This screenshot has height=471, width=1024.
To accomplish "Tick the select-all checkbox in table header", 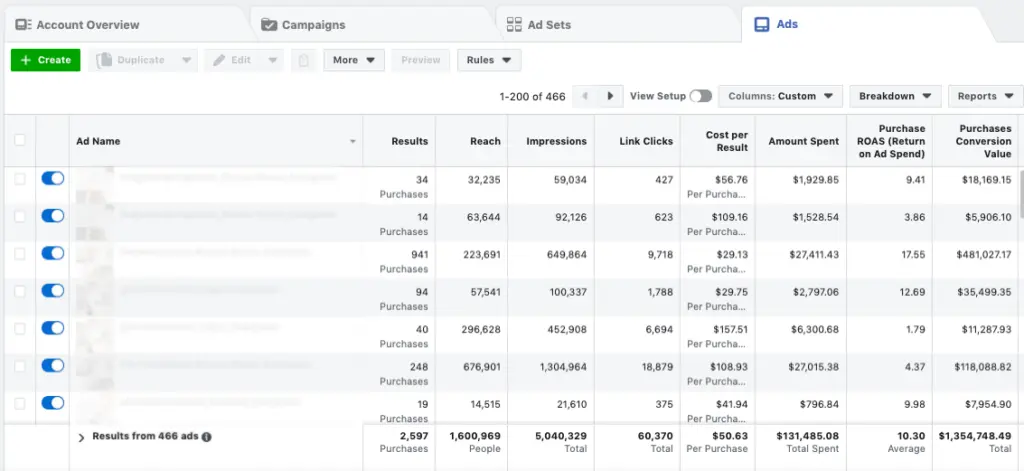I will pos(20,141).
